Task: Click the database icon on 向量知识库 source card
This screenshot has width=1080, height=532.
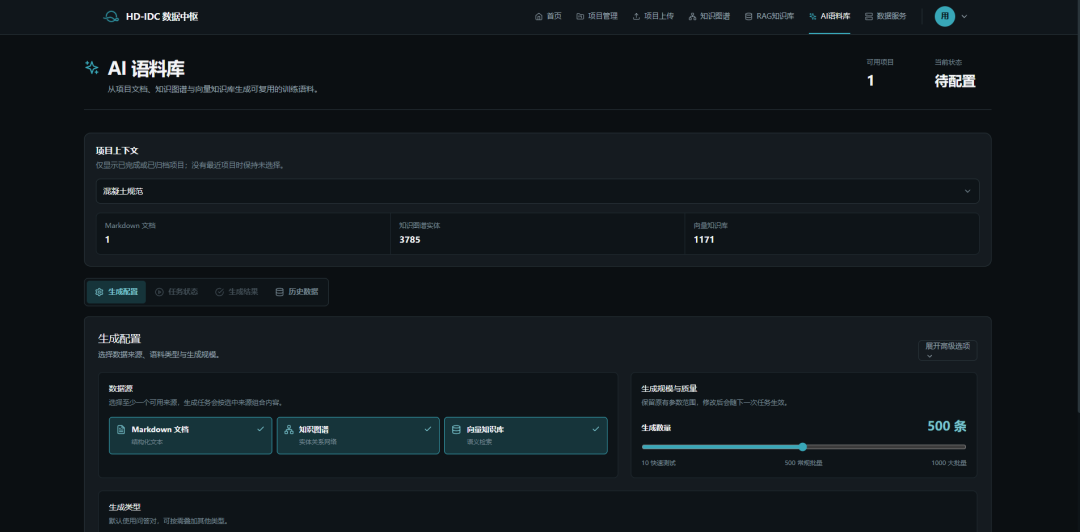Action: (456, 429)
